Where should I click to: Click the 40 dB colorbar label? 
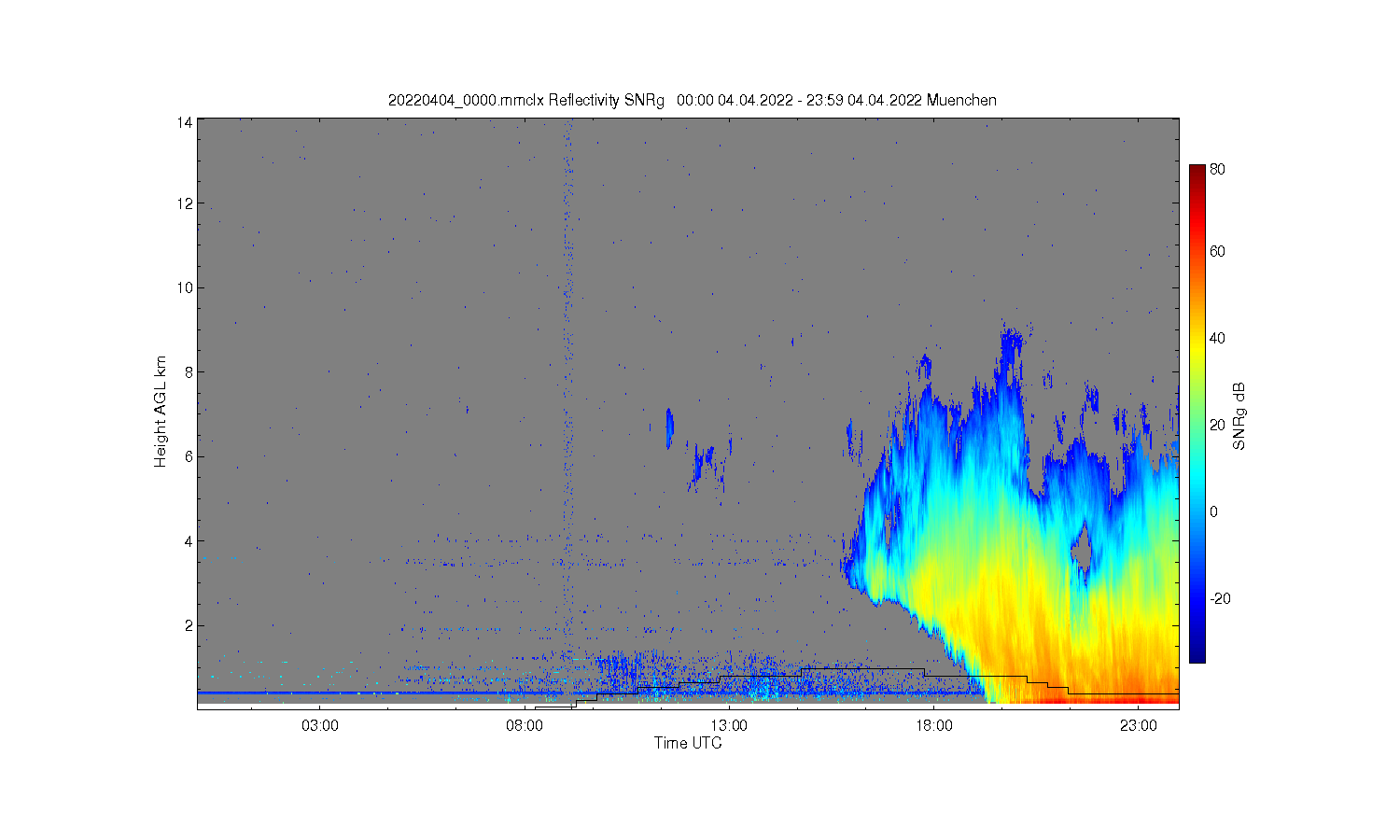click(x=1217, y=338)
